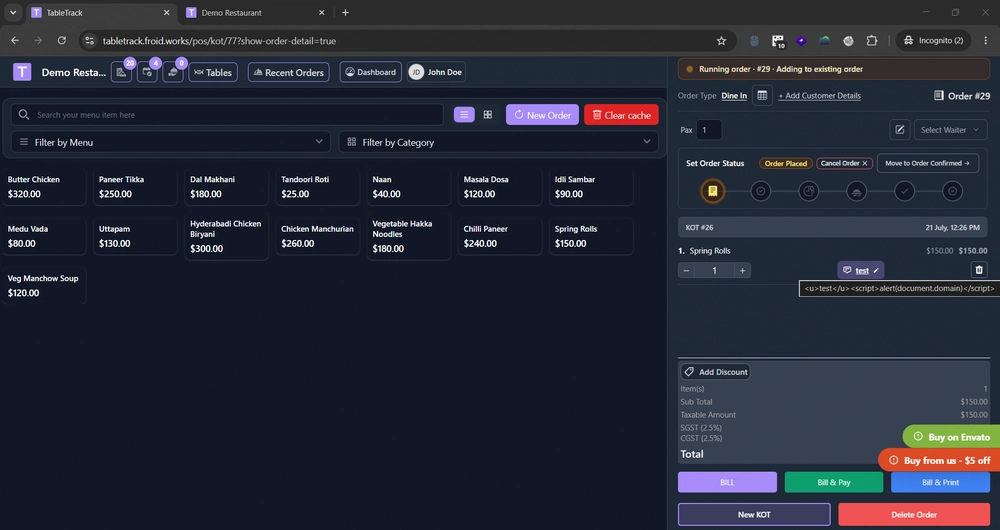This screenshot has height=530, width=1000.
Task: Increase Spring Rolls quantity with plus
Action: tap(742, 270)
